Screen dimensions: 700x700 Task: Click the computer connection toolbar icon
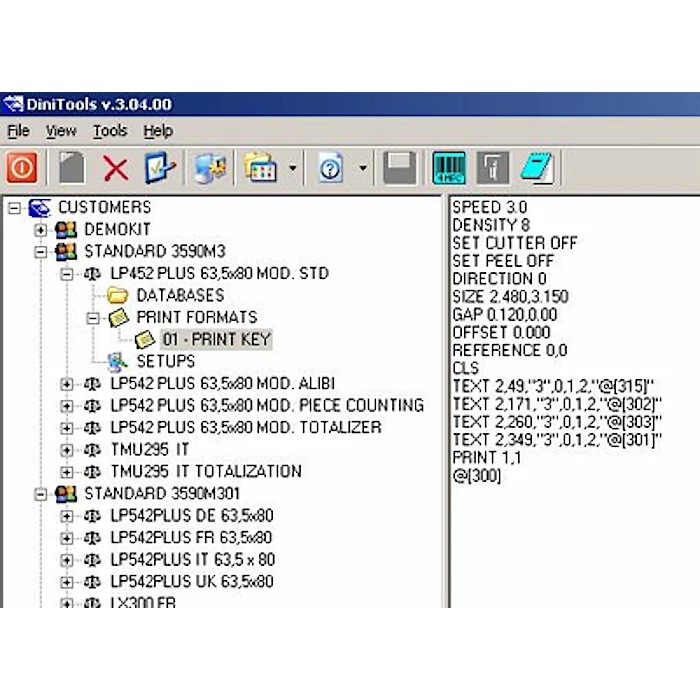click(210, 168)
